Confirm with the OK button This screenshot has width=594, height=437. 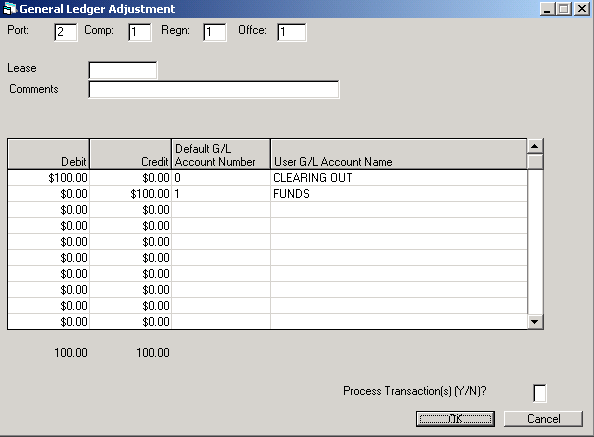tap(455, 419)
